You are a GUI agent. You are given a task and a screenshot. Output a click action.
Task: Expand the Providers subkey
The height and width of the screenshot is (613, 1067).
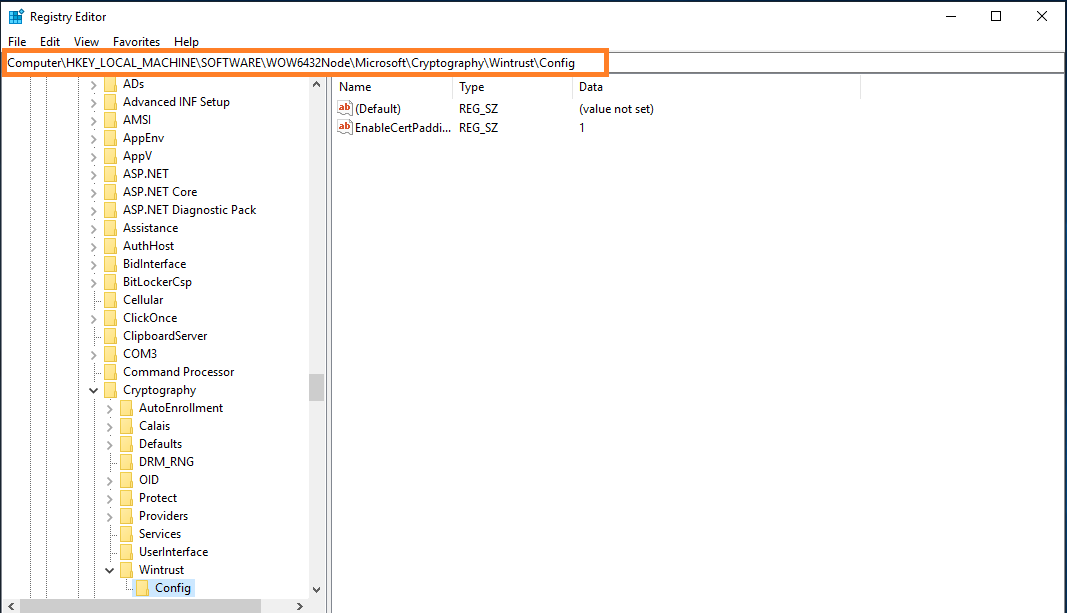[x=110, y=517]
